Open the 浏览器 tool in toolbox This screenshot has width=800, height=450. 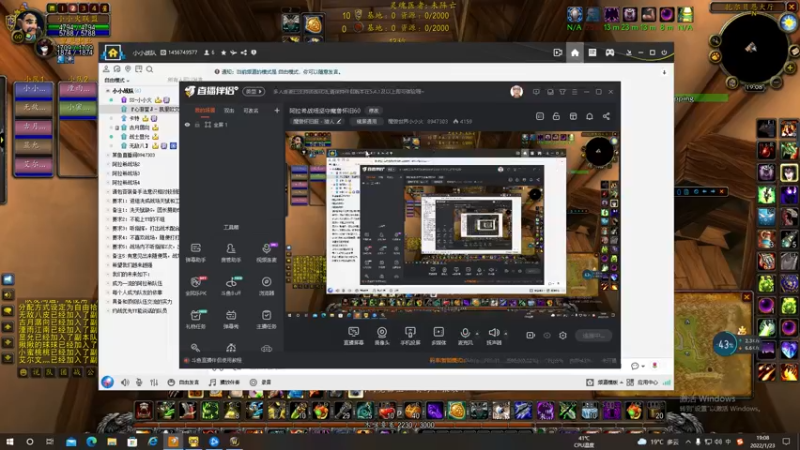tap(266, 286)
